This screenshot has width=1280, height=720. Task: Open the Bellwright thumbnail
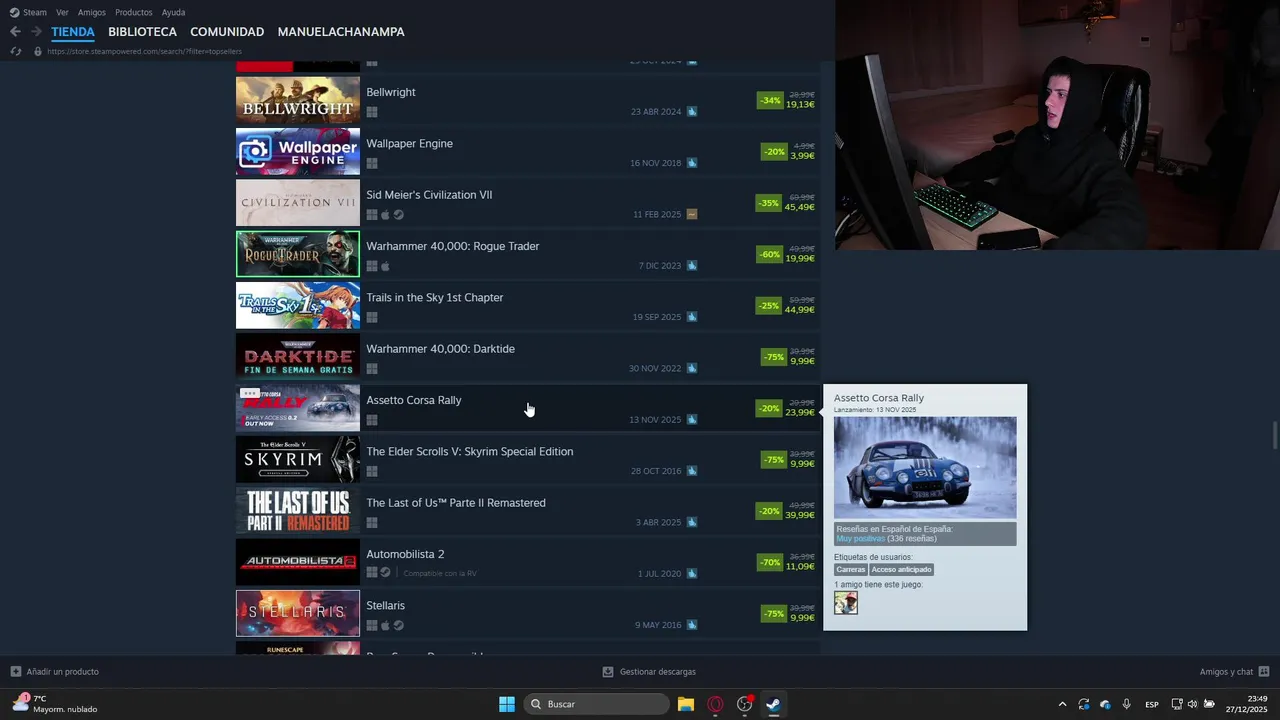[298, 100]
